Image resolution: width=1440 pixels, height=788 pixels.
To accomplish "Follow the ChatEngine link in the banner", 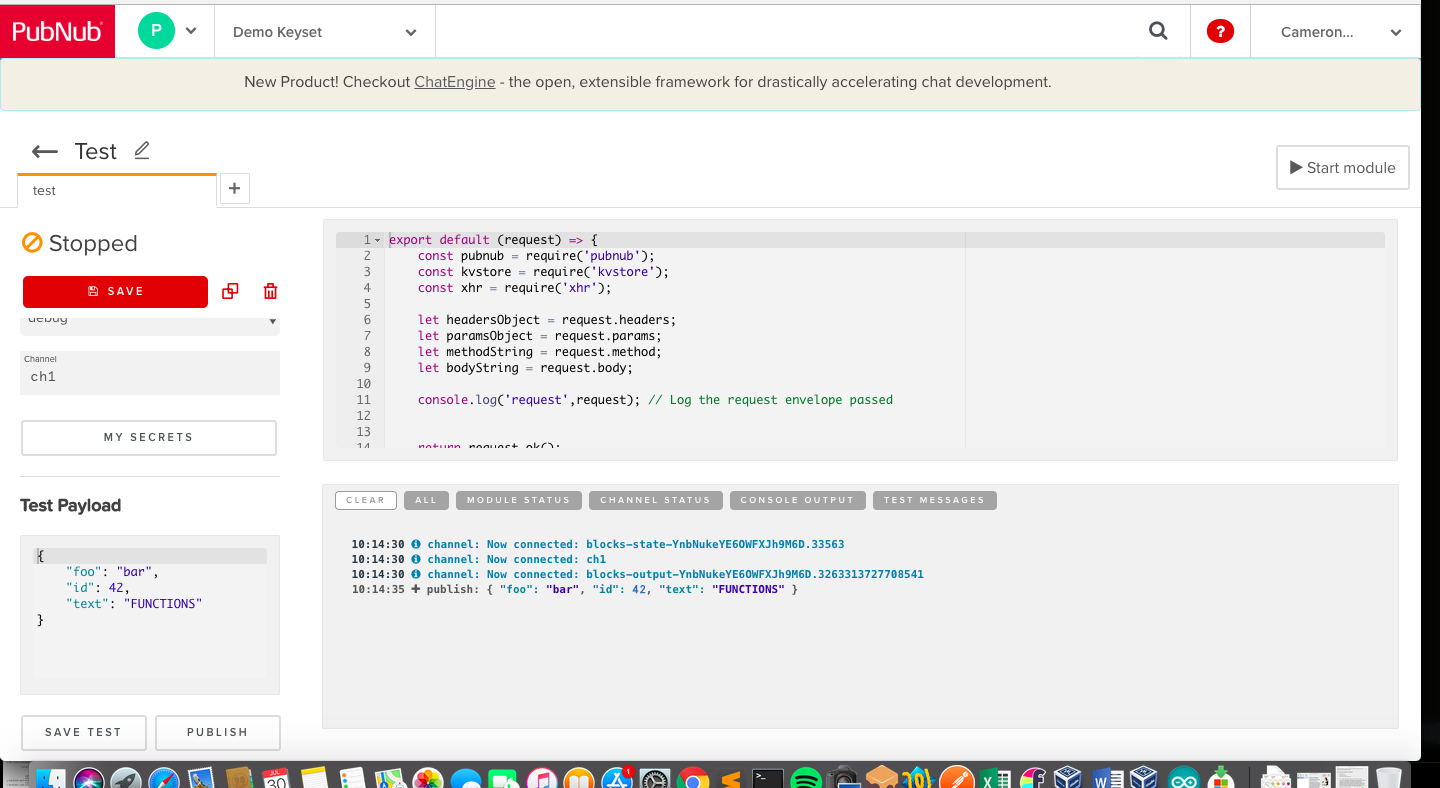I will (x=455, y=82).
